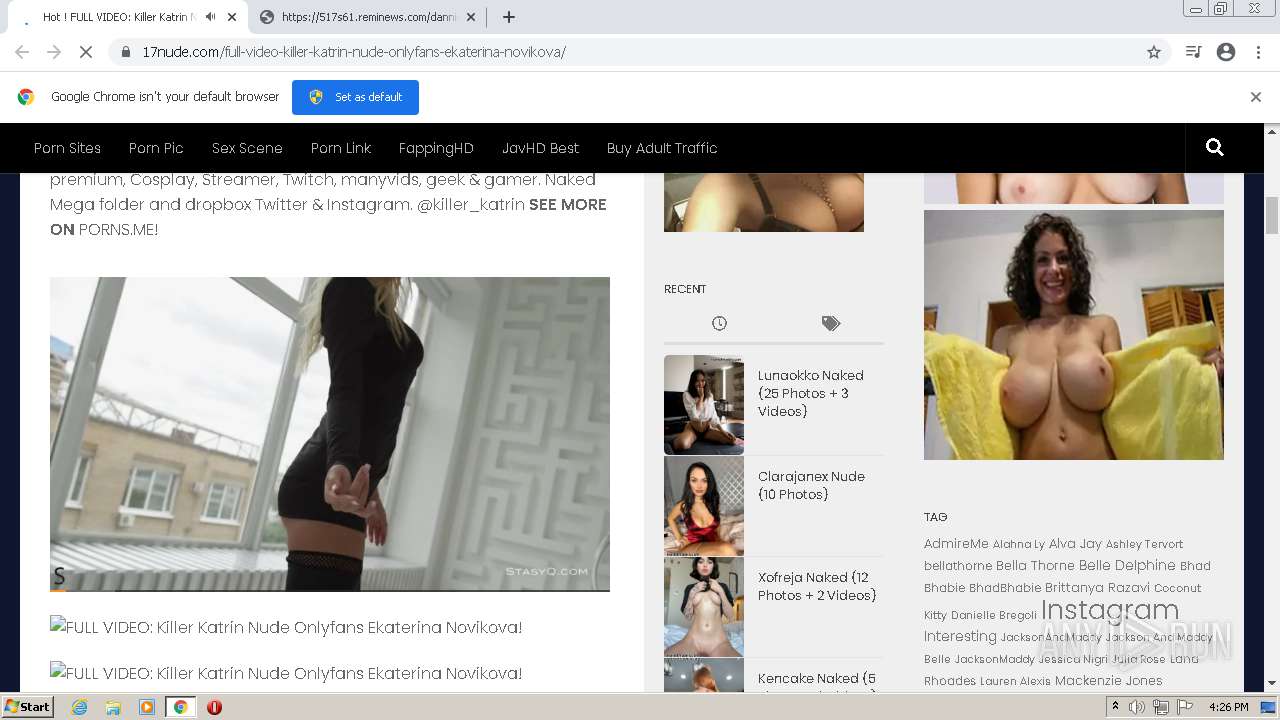Click the Ashley Tervort tag link
Image resolution: width=1280 pixels, height=720 pixels.
1144,544
